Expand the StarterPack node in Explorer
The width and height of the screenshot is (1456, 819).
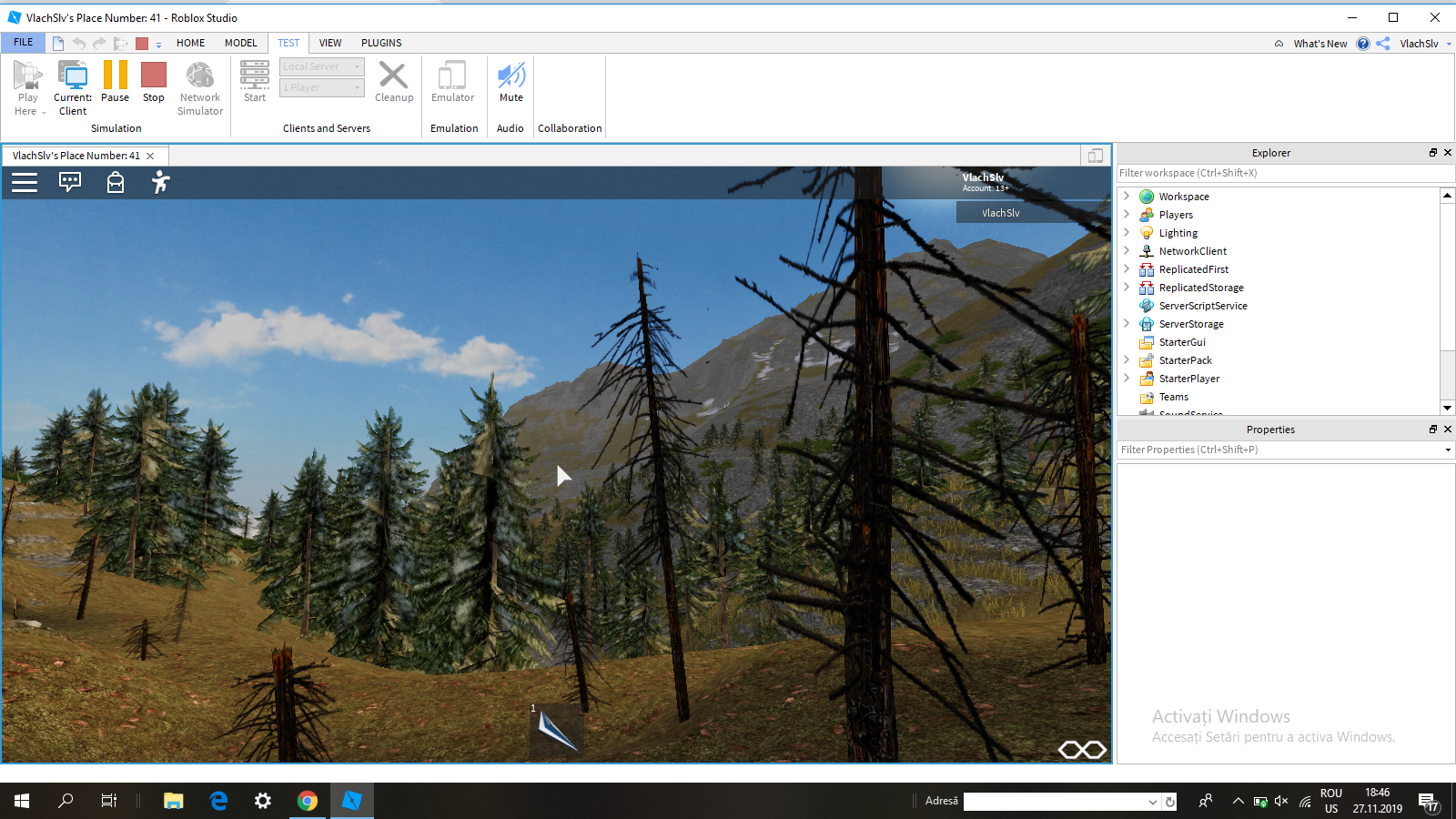pyautogui.click(x=1127, y=359)
